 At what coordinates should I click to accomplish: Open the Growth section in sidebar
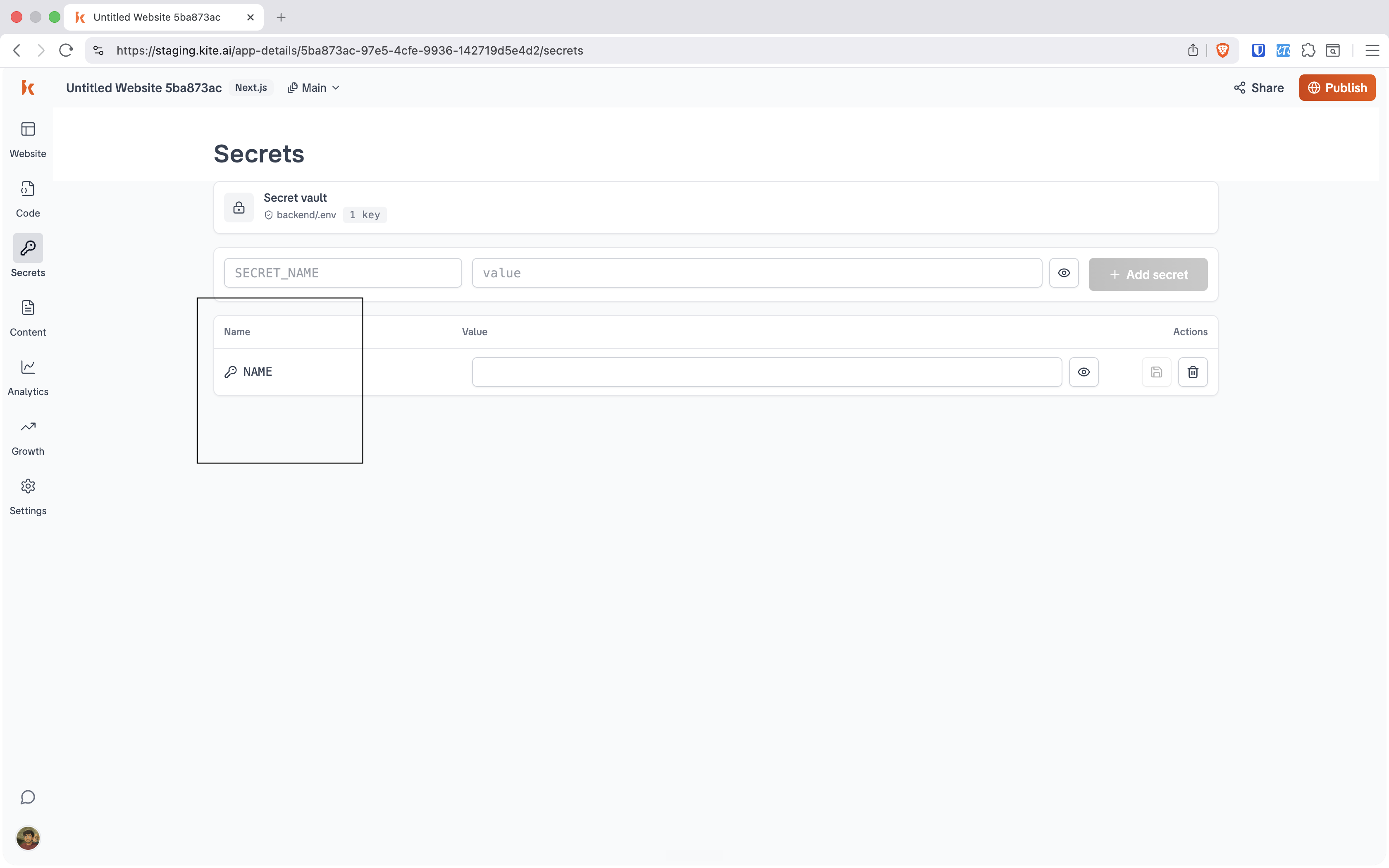click(28, 437)
